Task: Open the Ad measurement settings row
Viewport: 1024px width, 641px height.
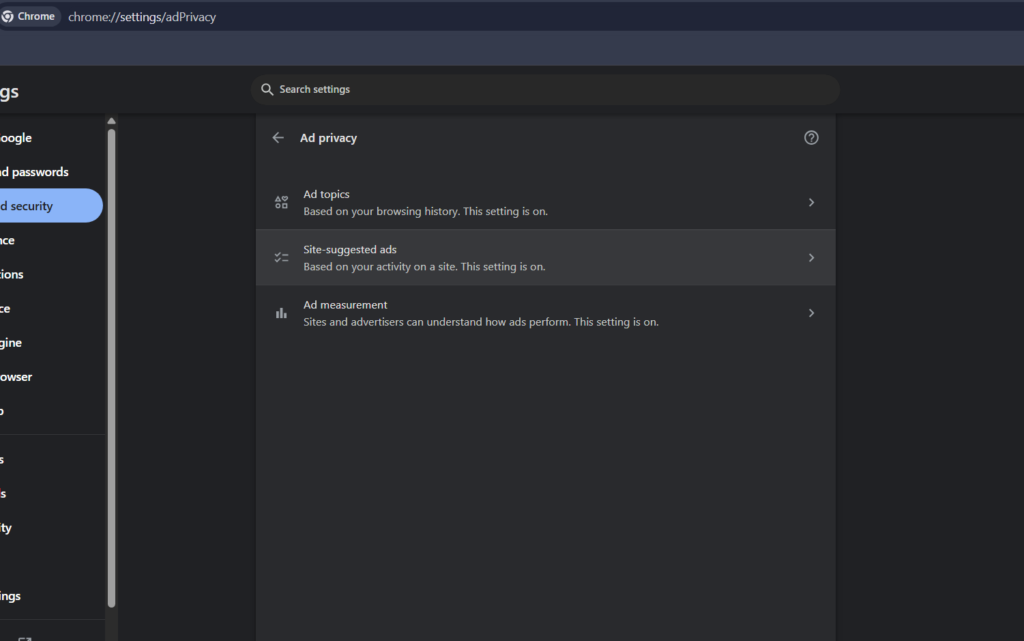Action: click(545, 312)
